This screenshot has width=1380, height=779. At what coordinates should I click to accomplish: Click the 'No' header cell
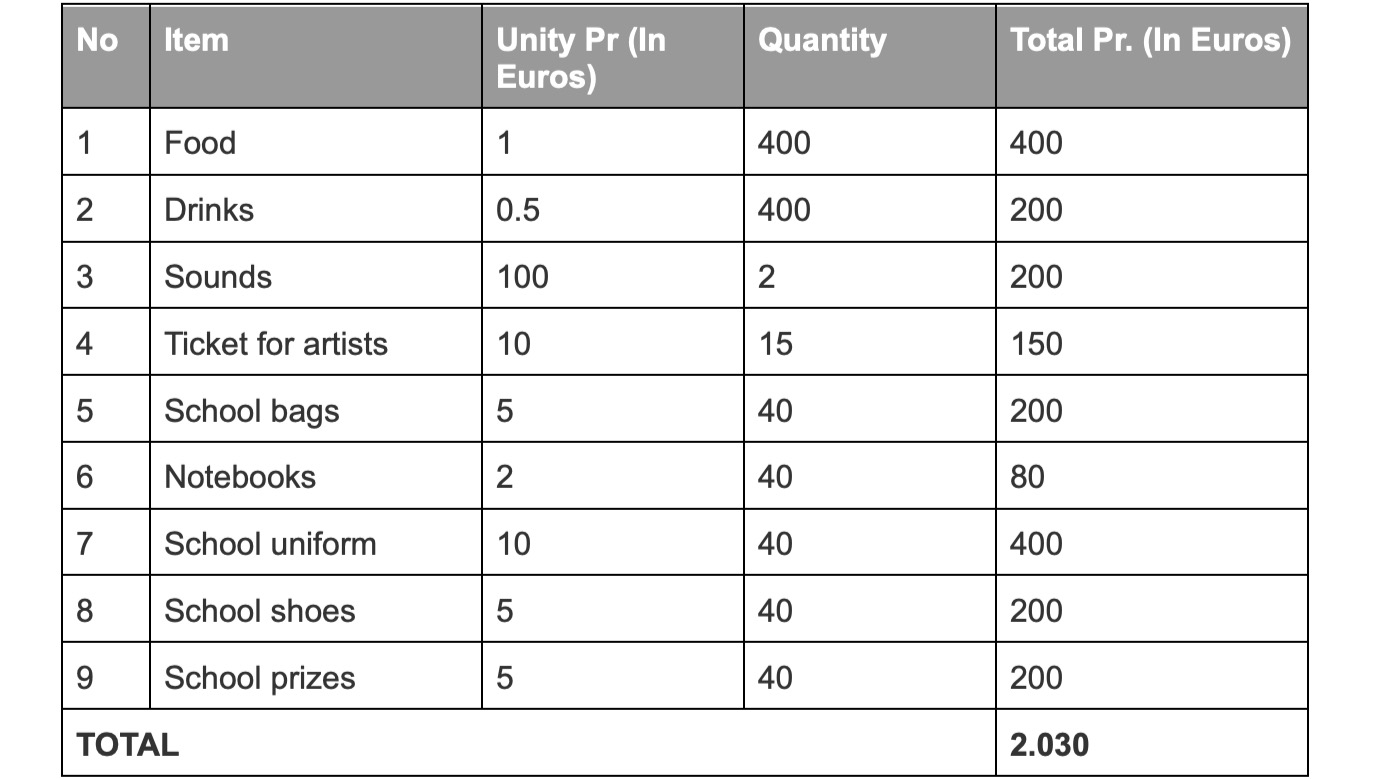click(106, 57)
